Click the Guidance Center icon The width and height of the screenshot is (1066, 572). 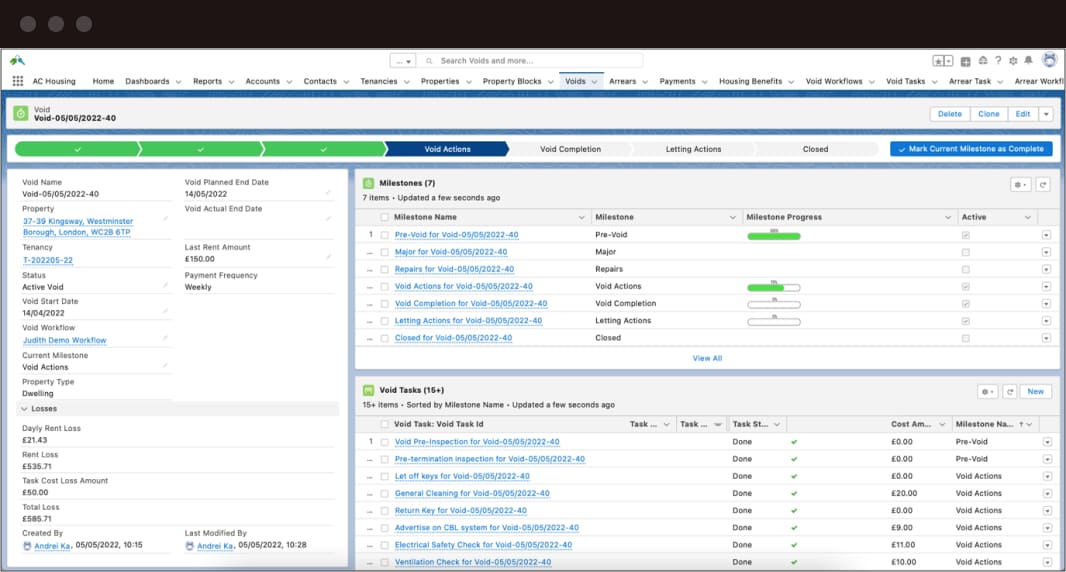tap(982, 61)
